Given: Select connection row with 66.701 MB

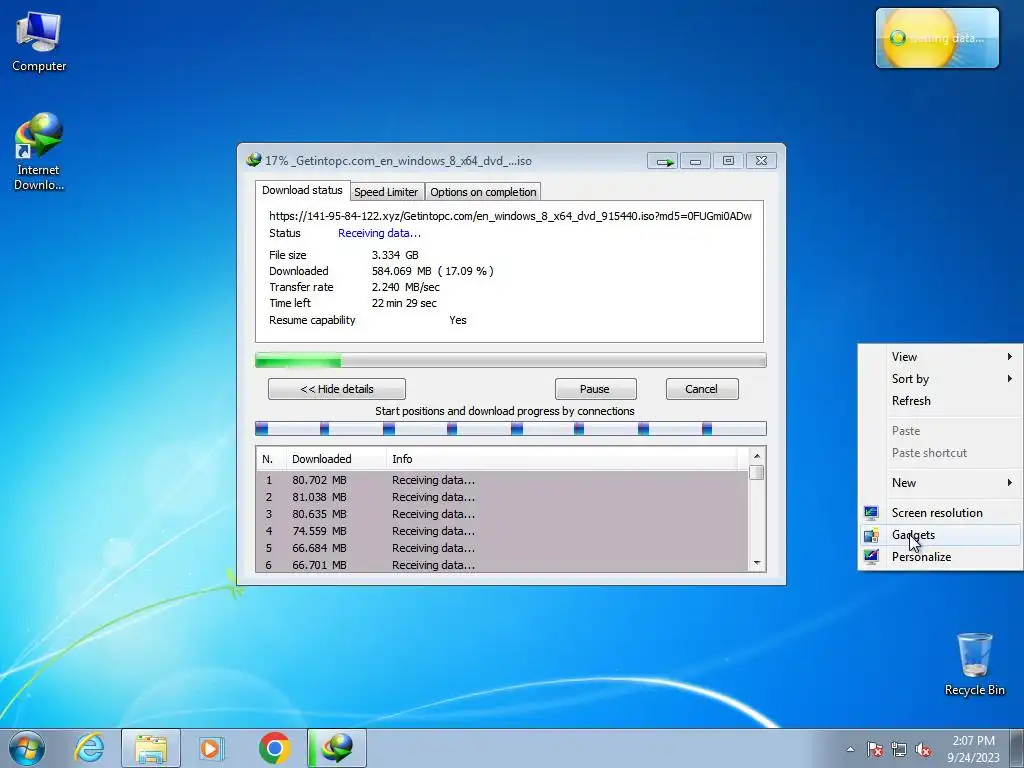Looking at the screenshot, I should [x=502, y=565].
